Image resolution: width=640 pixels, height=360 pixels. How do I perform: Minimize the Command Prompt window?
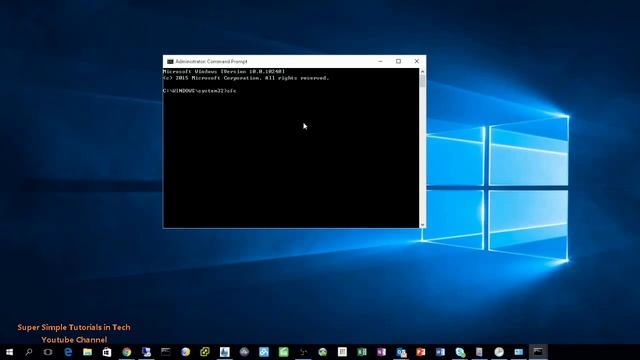(x=380, y=61)
